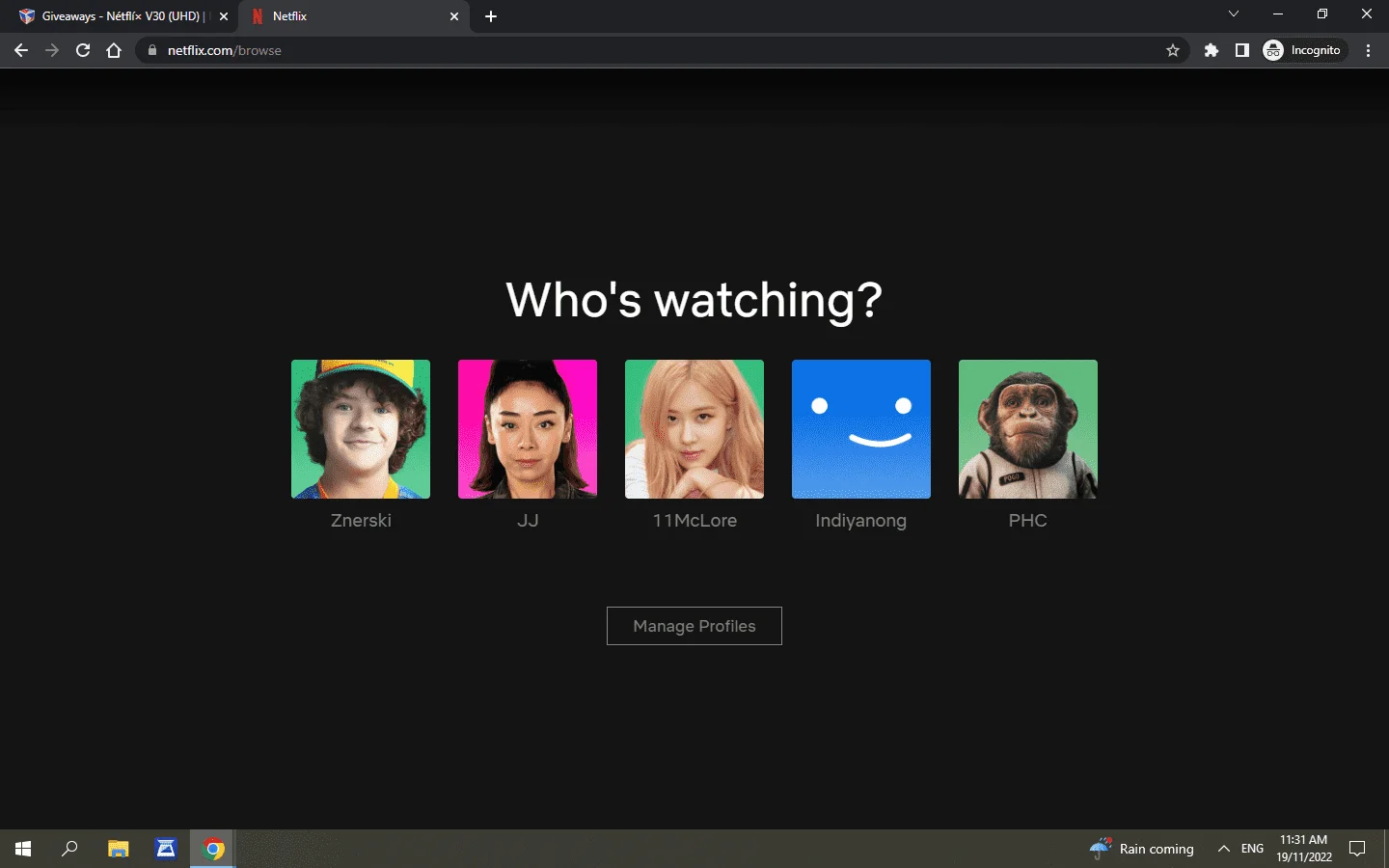Choose the JJ profile avatar
Screen dimensions: 1389x868
coord(528,429)
